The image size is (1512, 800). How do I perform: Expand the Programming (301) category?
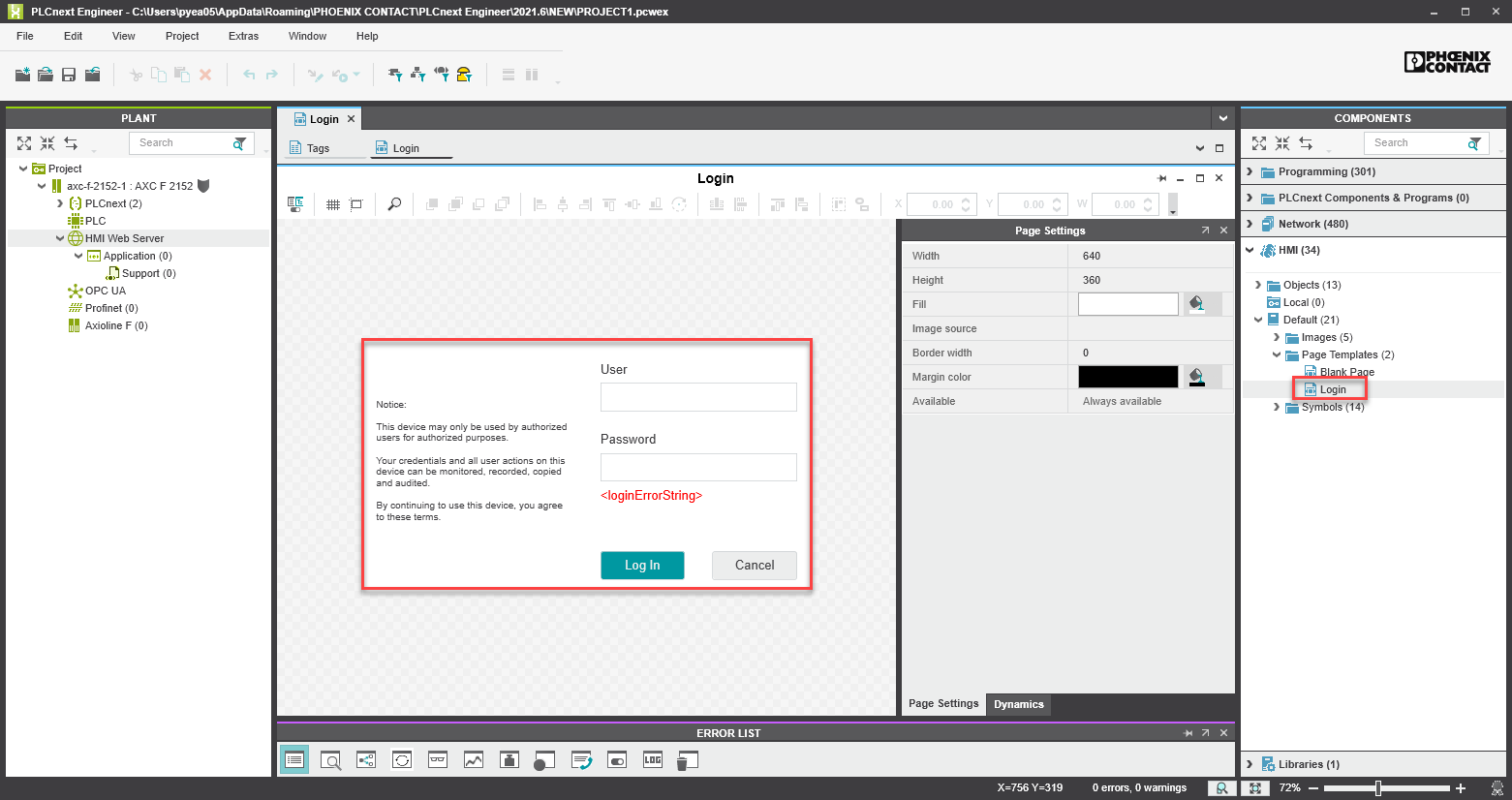[x=1250, y=171]
